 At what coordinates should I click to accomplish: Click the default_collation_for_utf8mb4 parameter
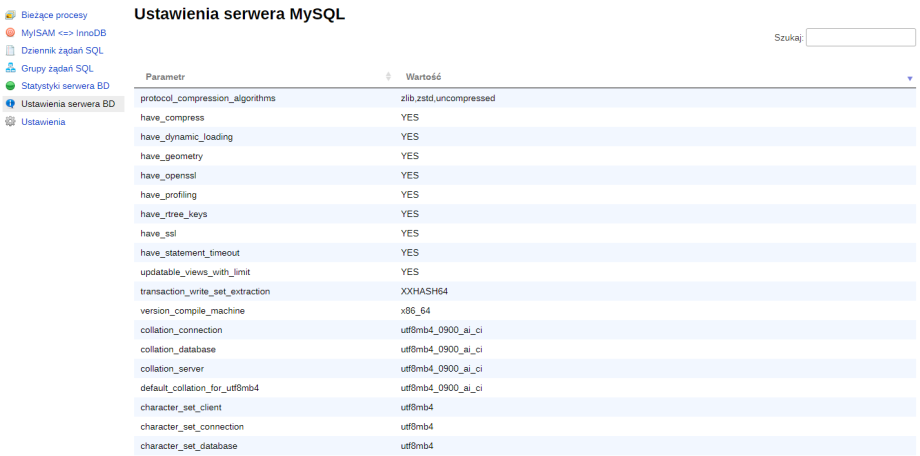[x=199, y=389]
